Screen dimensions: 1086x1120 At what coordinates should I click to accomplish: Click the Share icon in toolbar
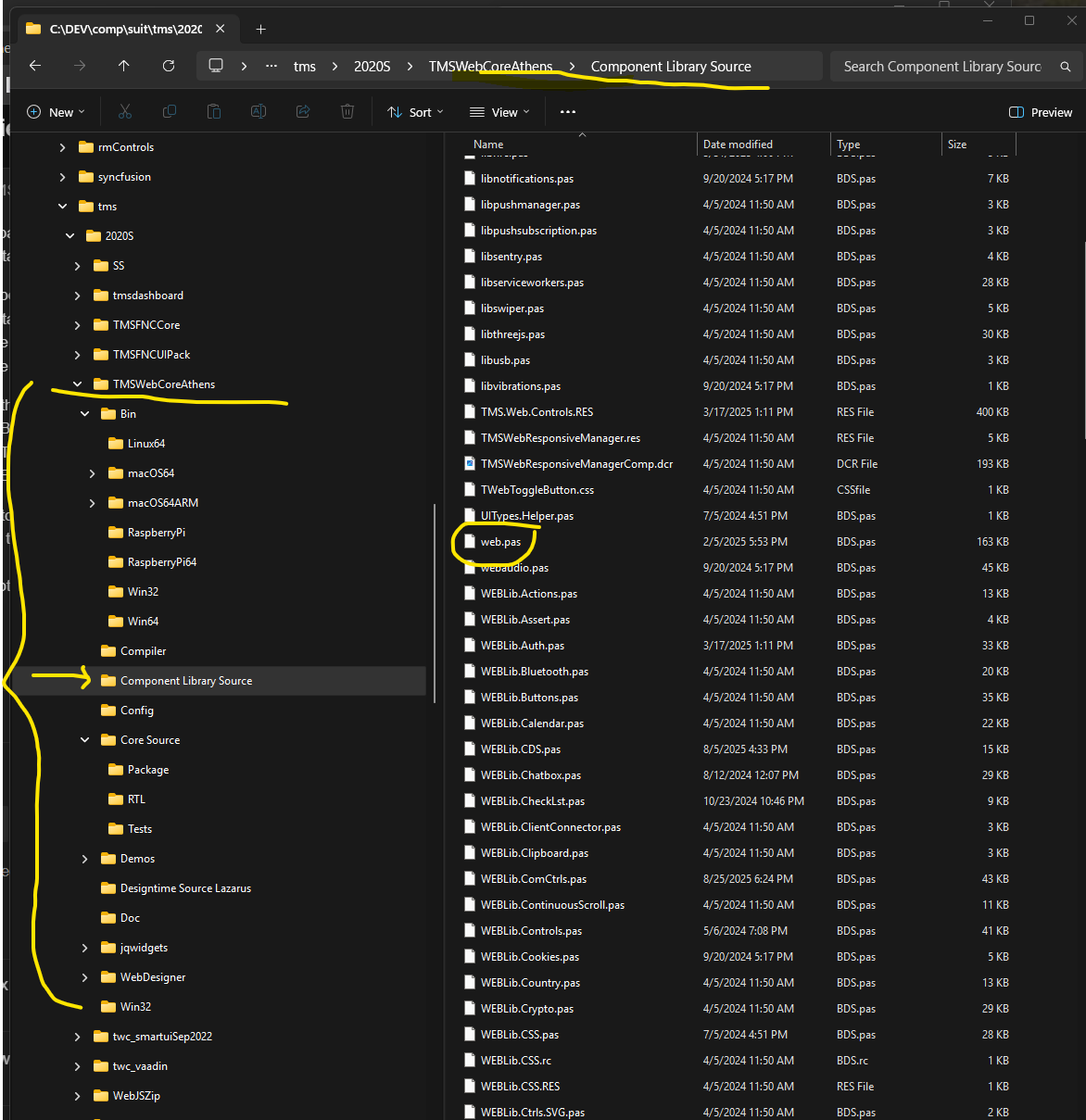(303, 112)
